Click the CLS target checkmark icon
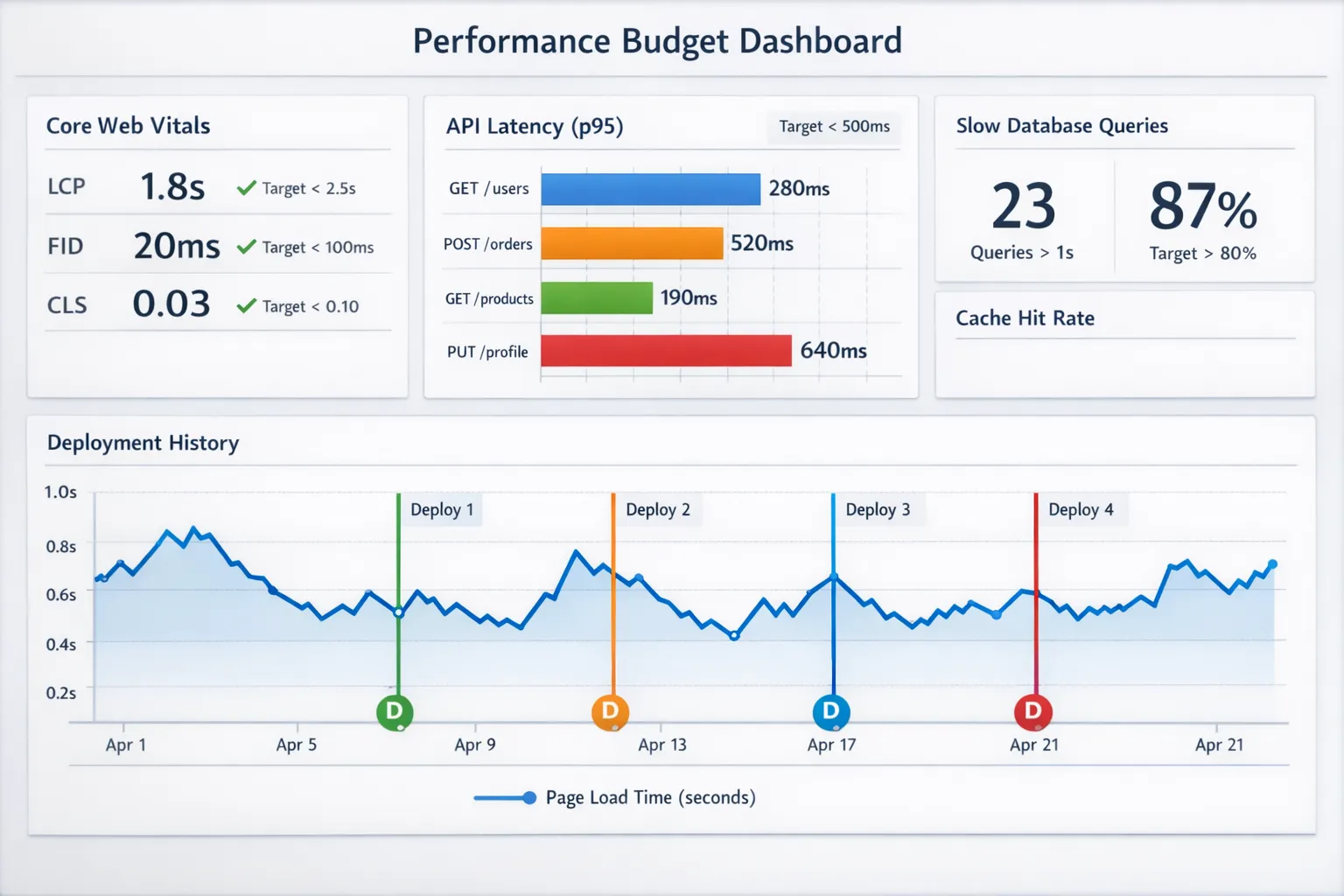 pyautogui.click(x=247, y=305)
